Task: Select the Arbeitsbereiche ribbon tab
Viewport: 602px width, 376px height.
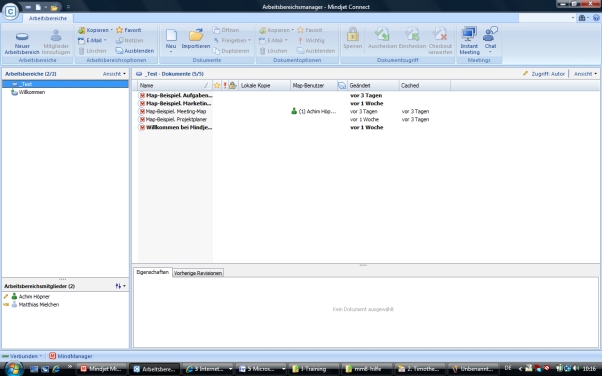Action: [x=48, y=18]
